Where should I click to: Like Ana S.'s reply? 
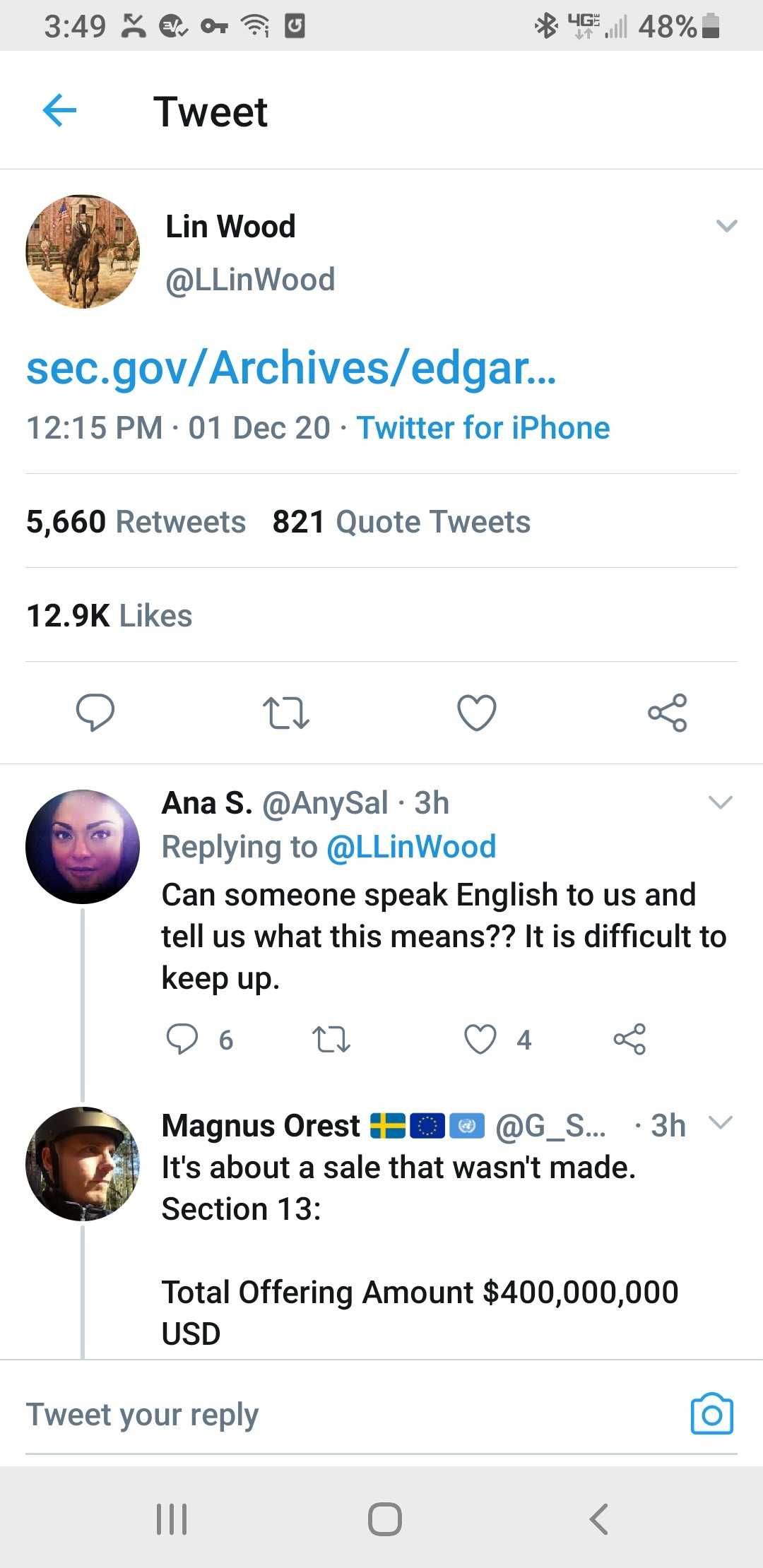pos(480,1039)
